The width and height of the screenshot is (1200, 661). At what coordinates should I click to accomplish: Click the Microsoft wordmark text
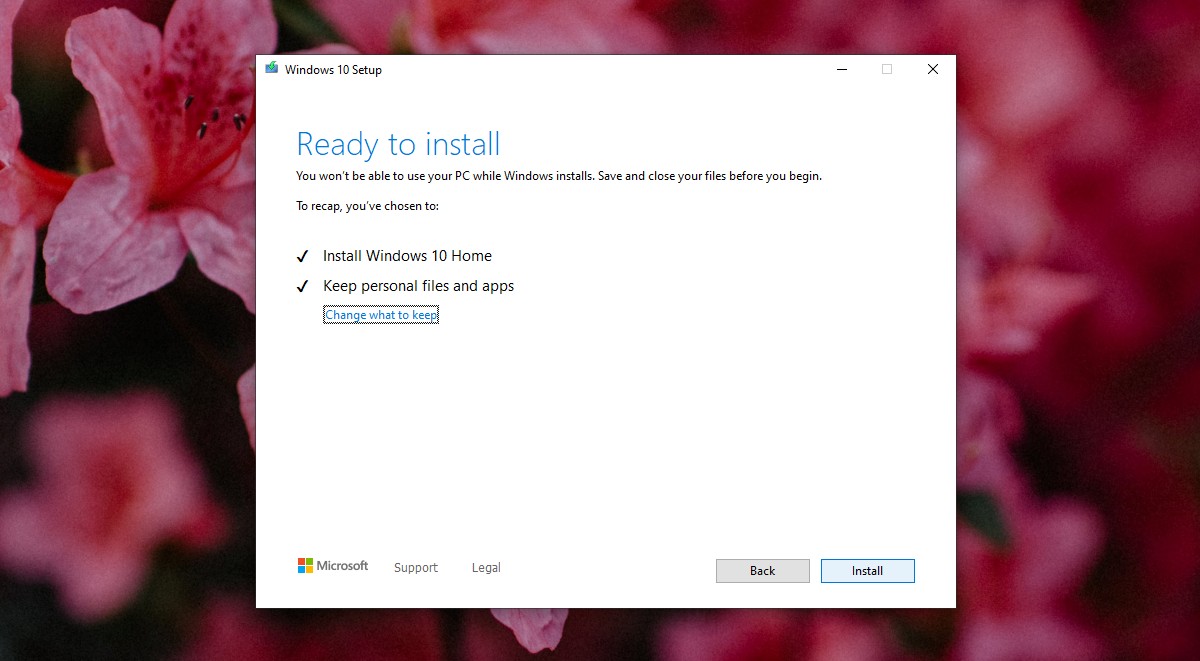tap(342, 565)
